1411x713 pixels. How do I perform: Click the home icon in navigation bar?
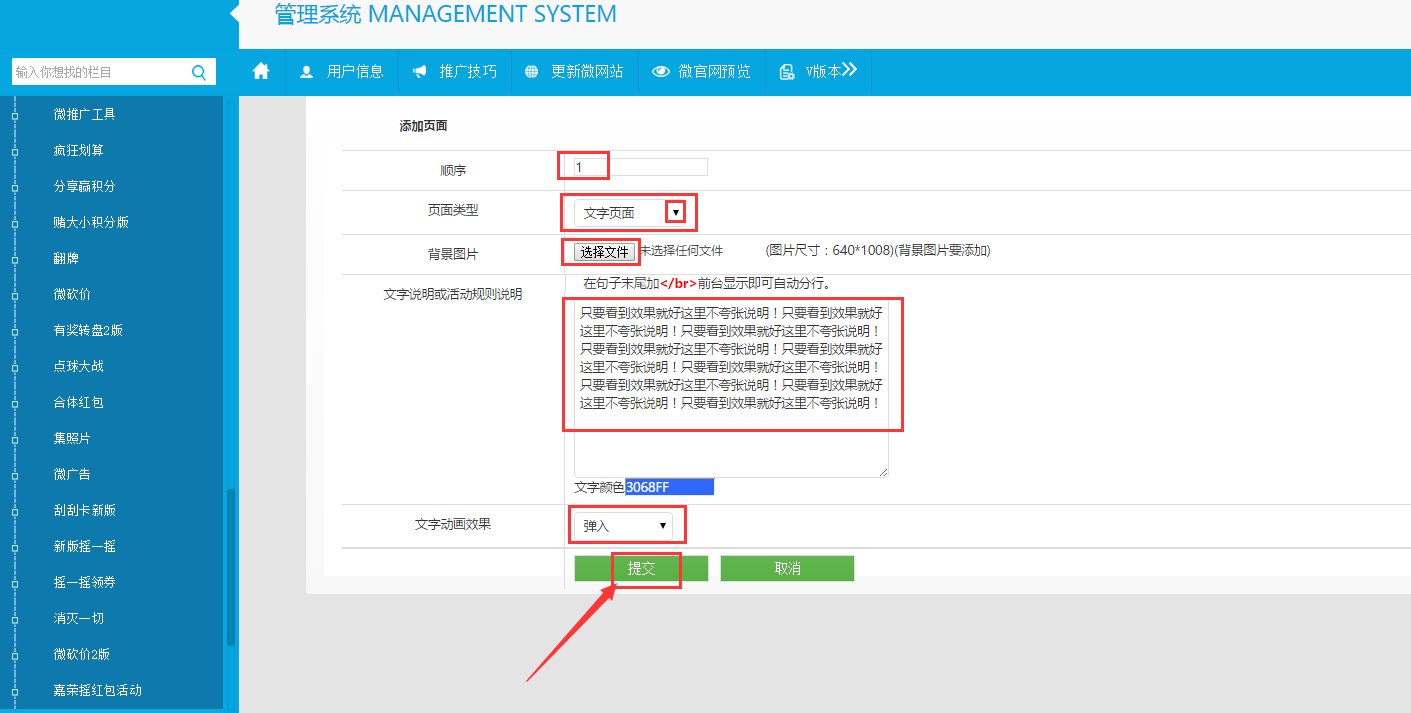tap(261, 71)
